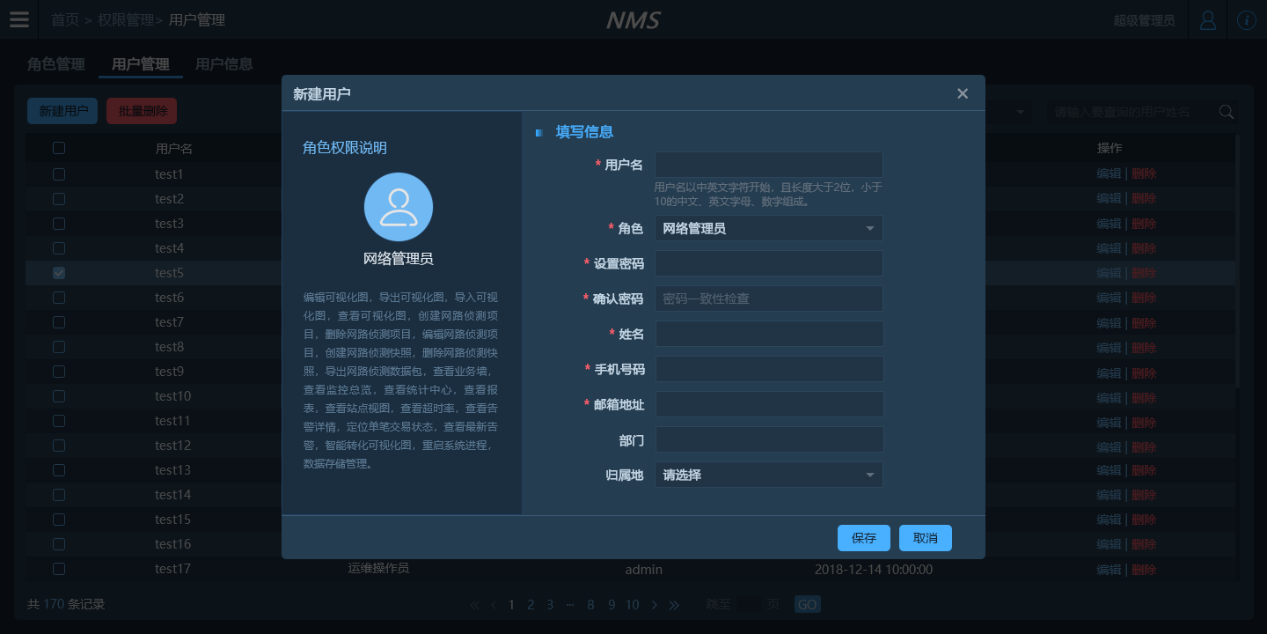Toggle the test5 row checkbox
The height and width of the screenshot is (634, 1267).
[x=59, y=273]
